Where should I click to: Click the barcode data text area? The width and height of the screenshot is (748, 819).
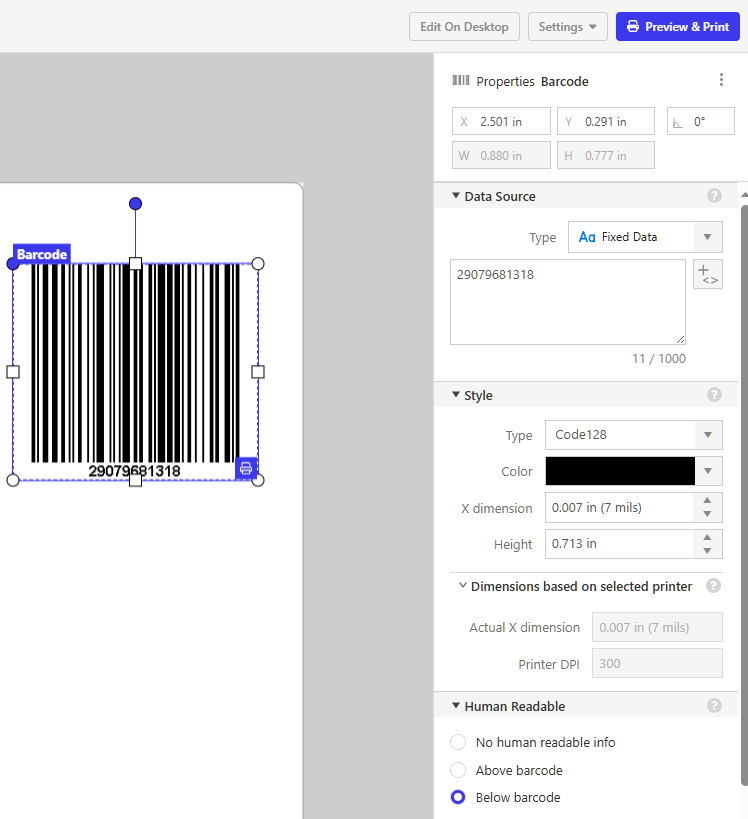click(x=567, y=302)
